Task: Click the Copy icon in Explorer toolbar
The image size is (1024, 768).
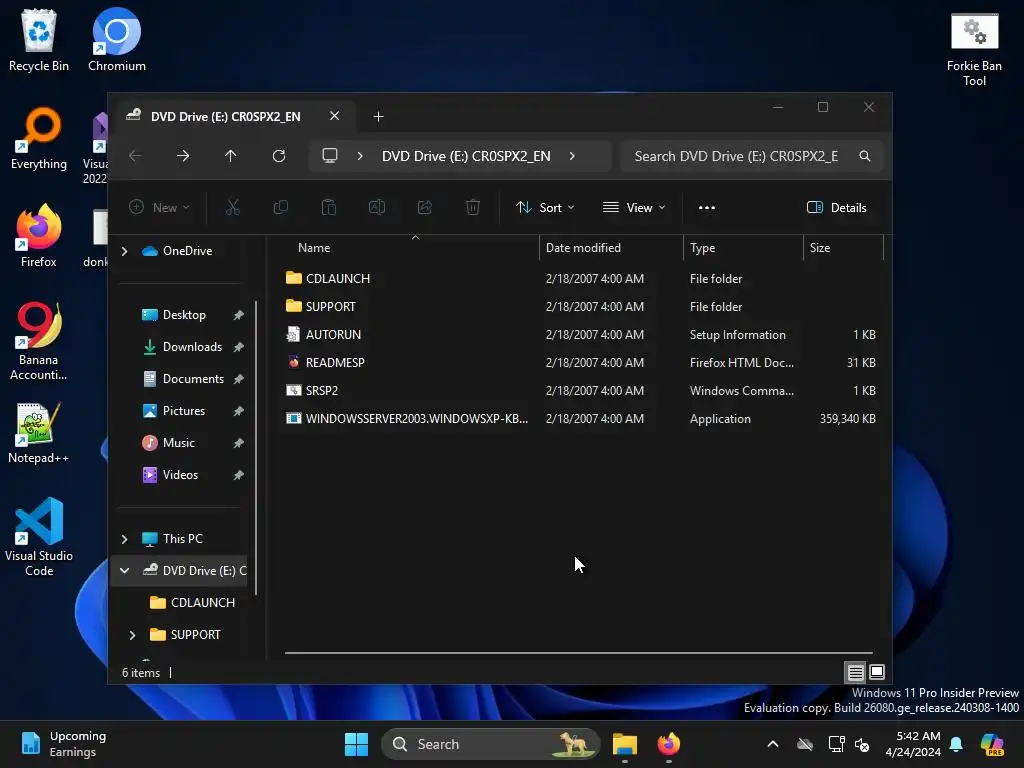Action: click(281, 208)
